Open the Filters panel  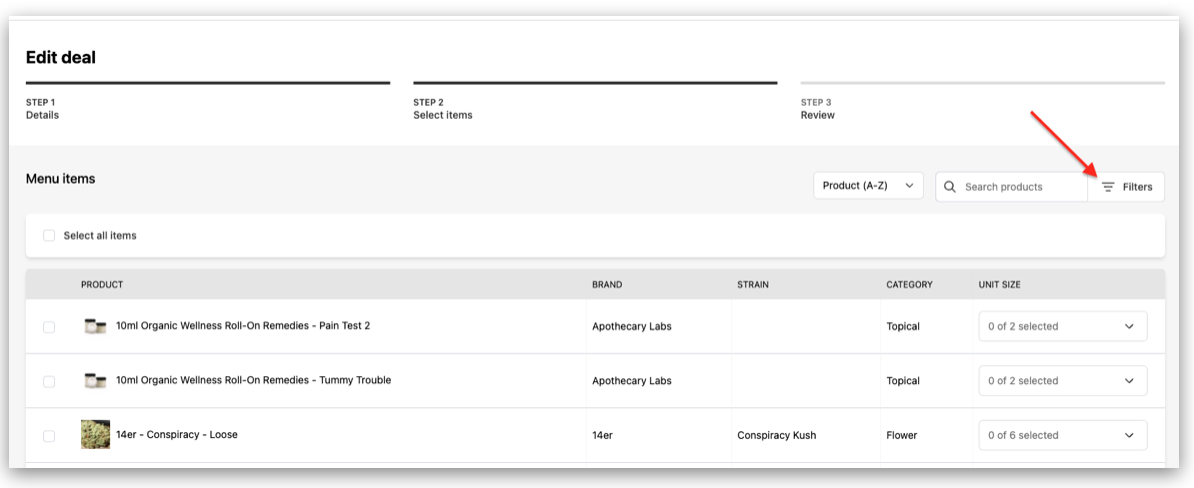coord(1126,187)
